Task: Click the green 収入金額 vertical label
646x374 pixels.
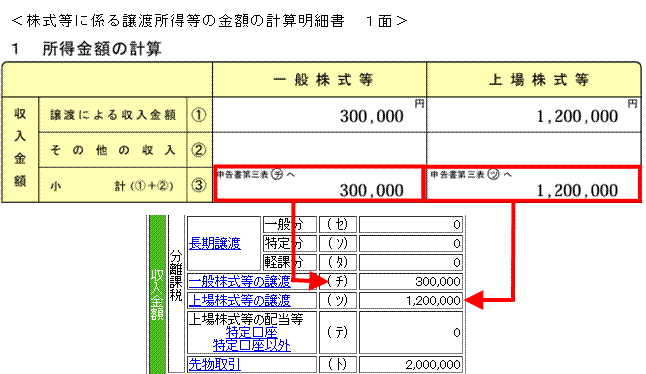Action: point(157,295)
